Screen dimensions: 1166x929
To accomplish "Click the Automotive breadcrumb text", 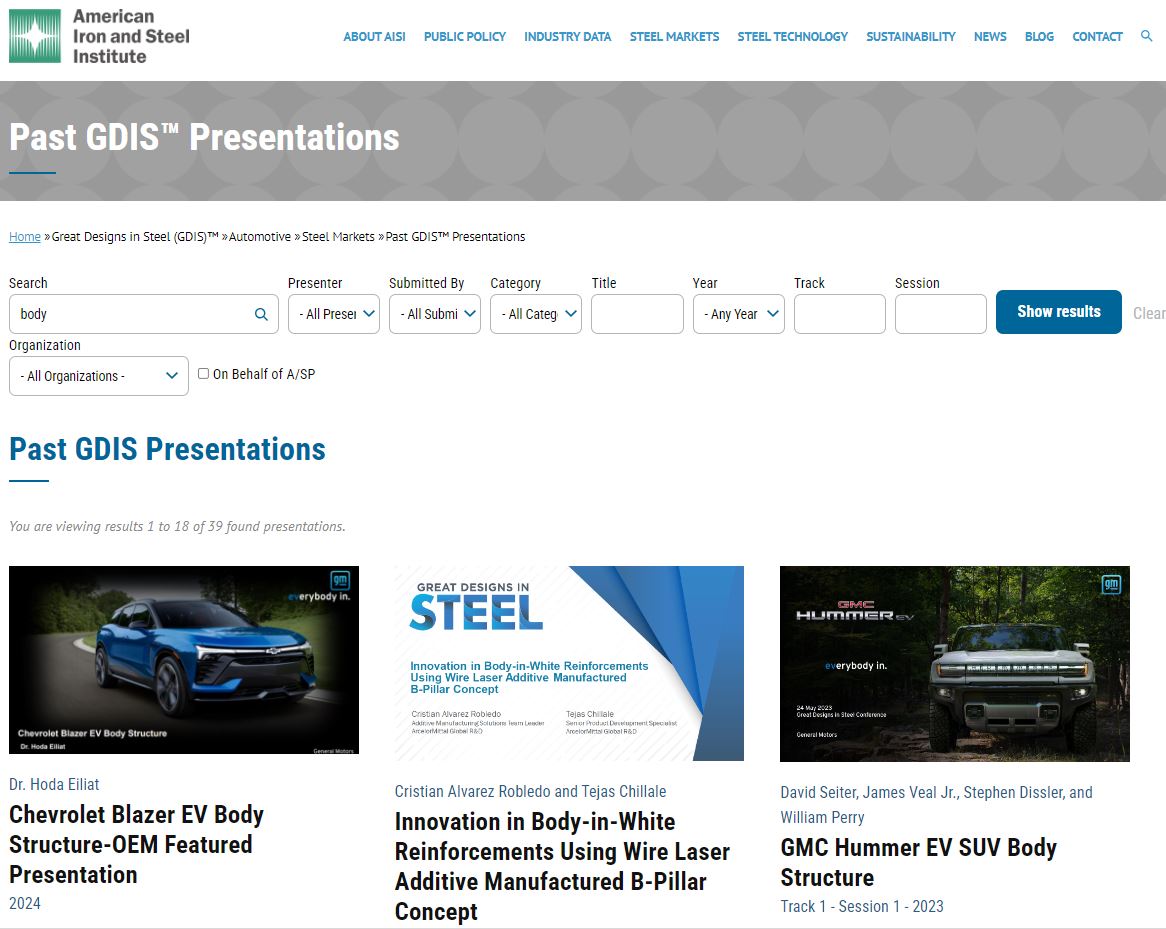I will tap(260, 237).
